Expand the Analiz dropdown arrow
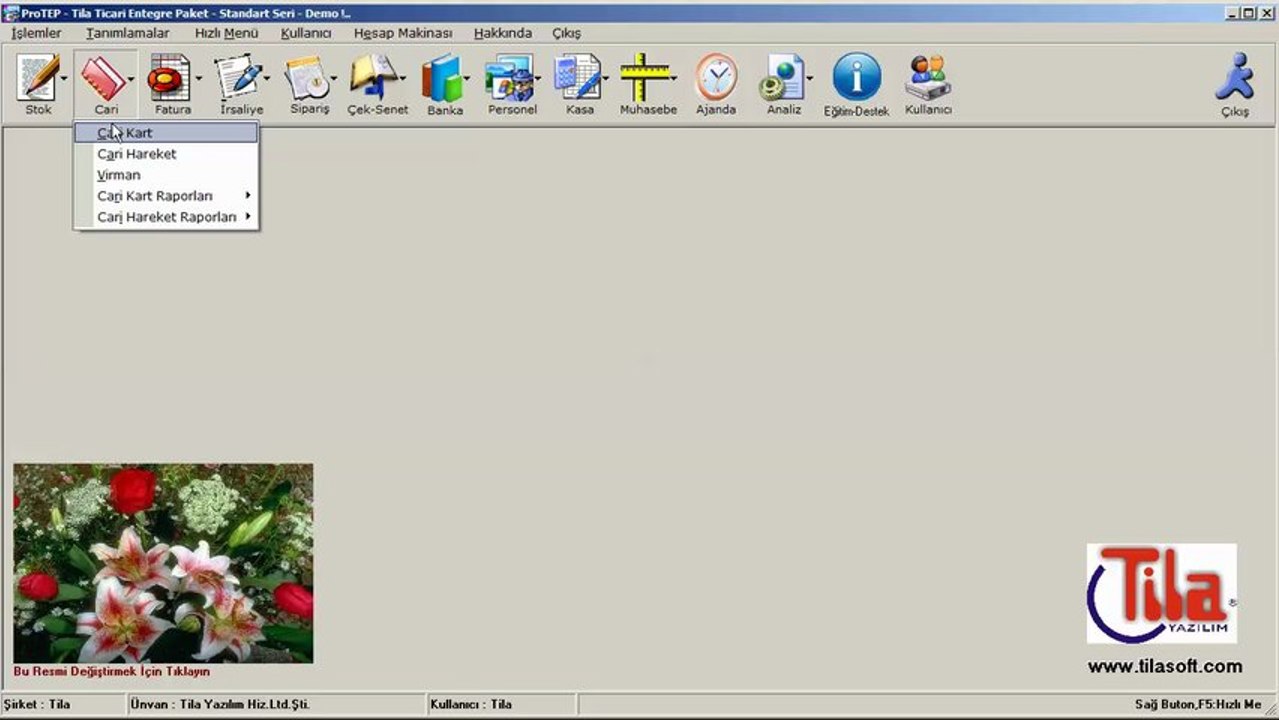Image resolution: width=1279 pixels, height=720 pixels. tap(809, 78)
